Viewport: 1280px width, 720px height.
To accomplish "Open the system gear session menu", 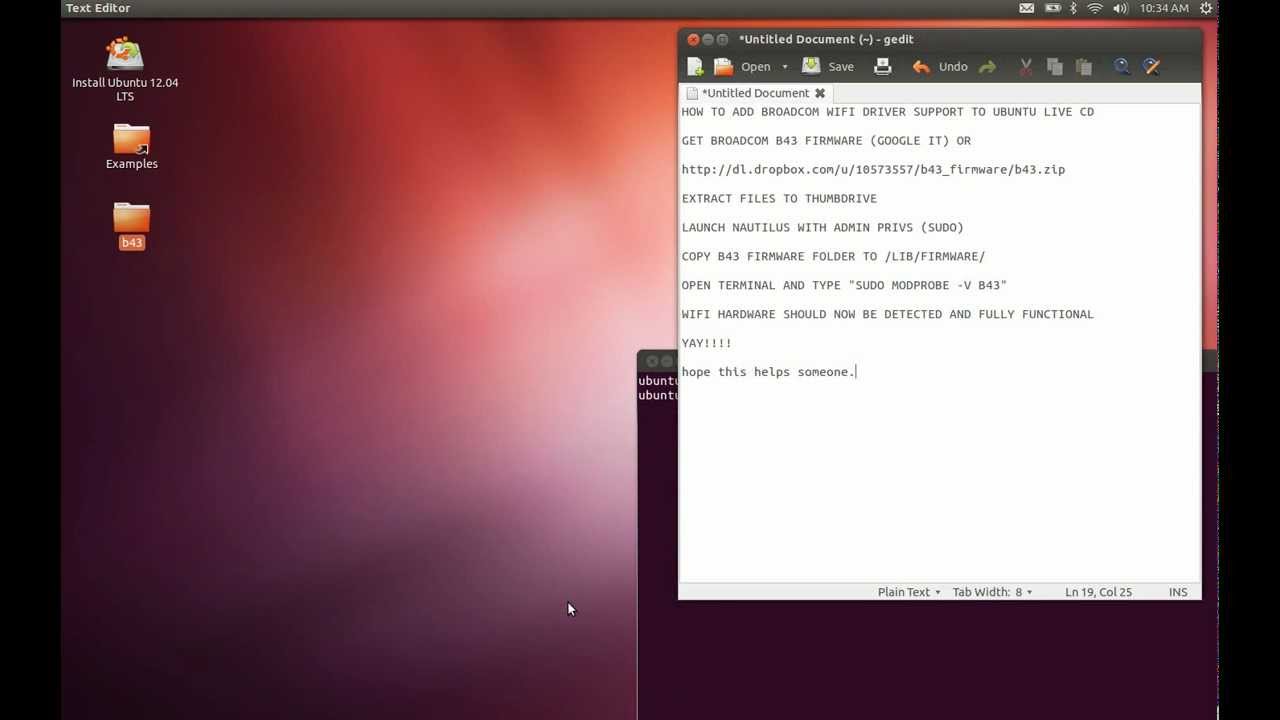I will pos(1206,8).
